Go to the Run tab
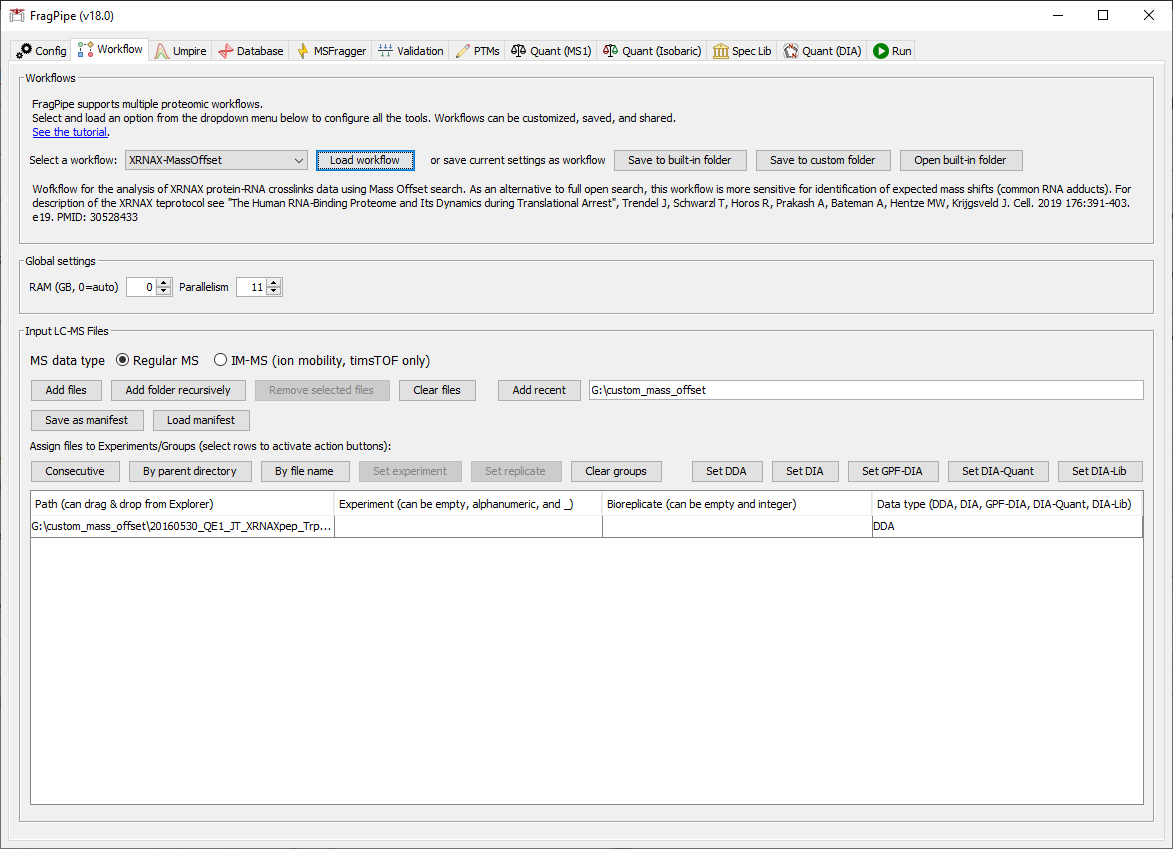1173x849 pixels. click(x=892, y=51)
